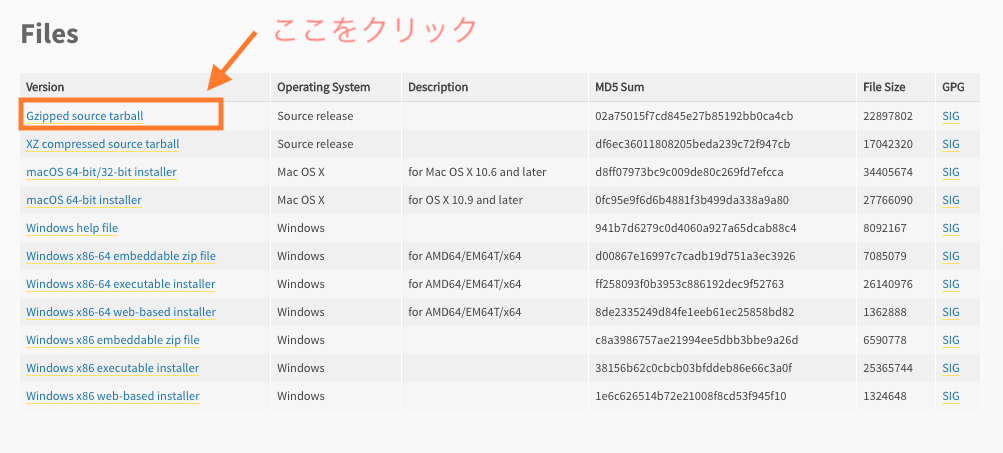
Task: Select the Windows x86-64 web-based installer
Action: click(121, 312)
